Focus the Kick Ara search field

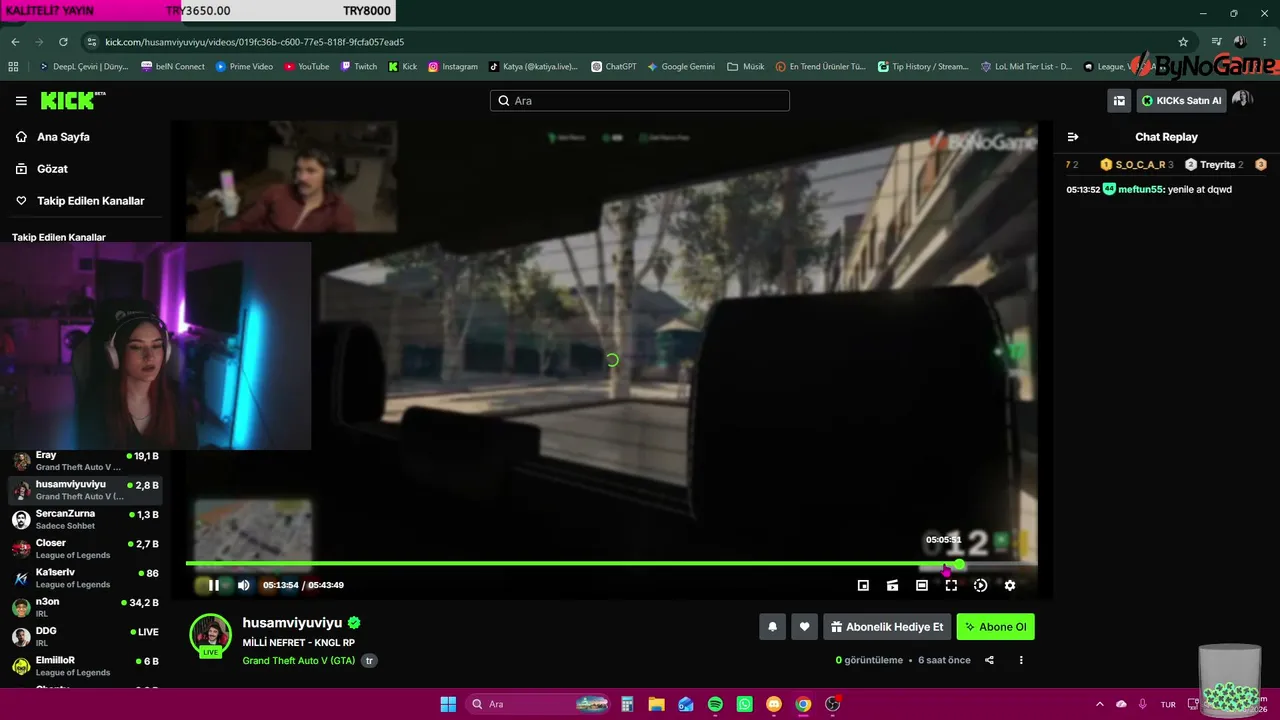tap(640, 101)
